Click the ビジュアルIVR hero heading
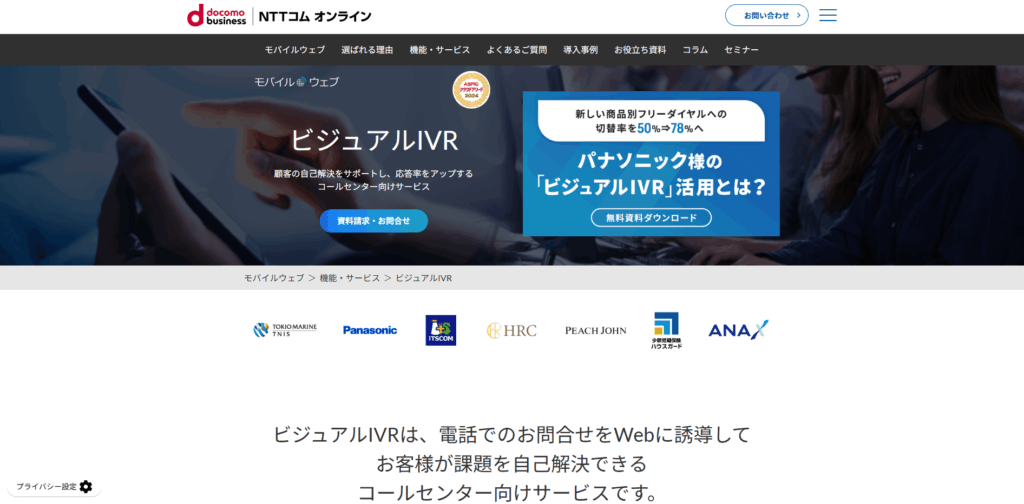 point(374,140)
